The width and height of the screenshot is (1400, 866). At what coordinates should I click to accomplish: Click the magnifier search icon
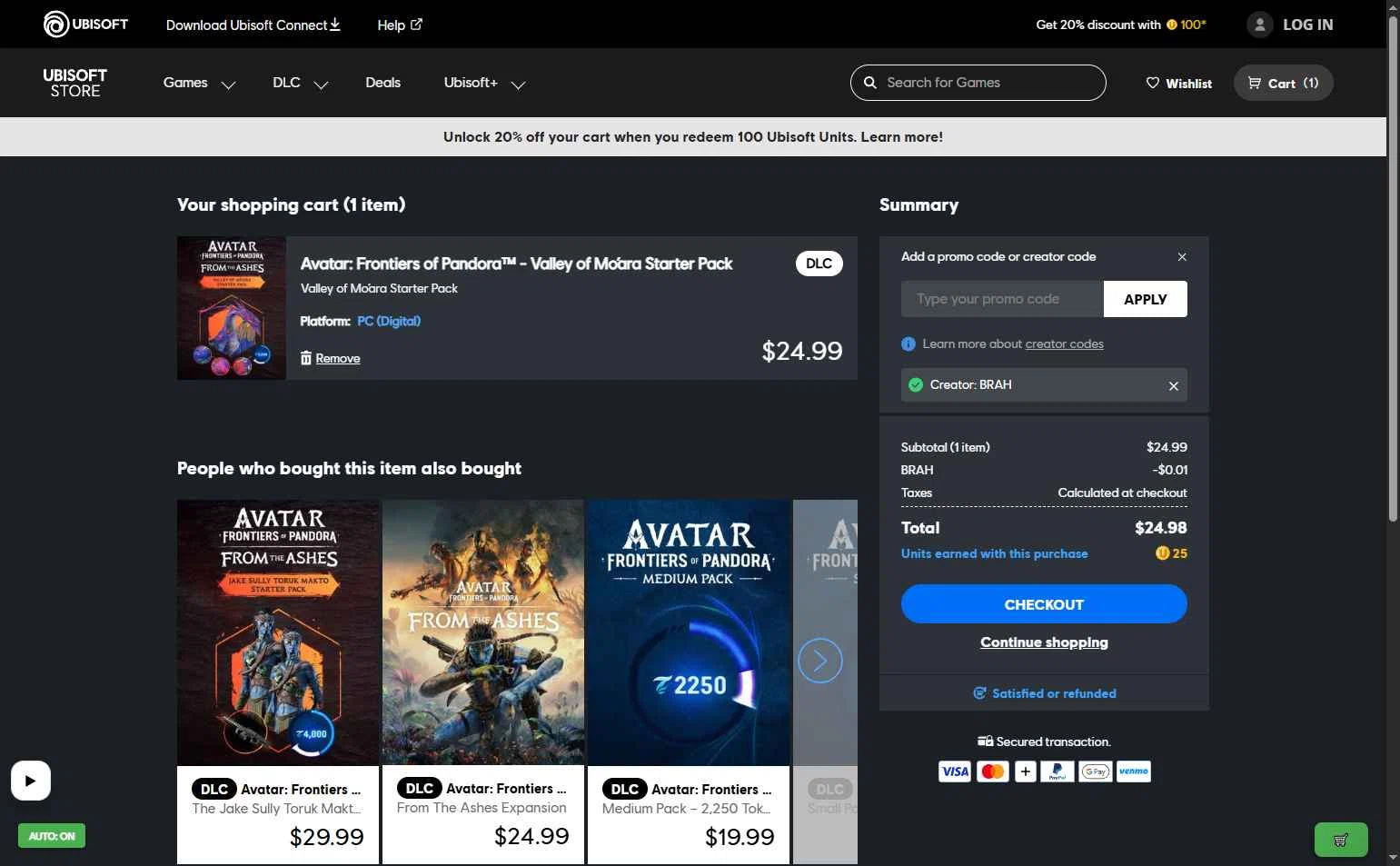869,83
